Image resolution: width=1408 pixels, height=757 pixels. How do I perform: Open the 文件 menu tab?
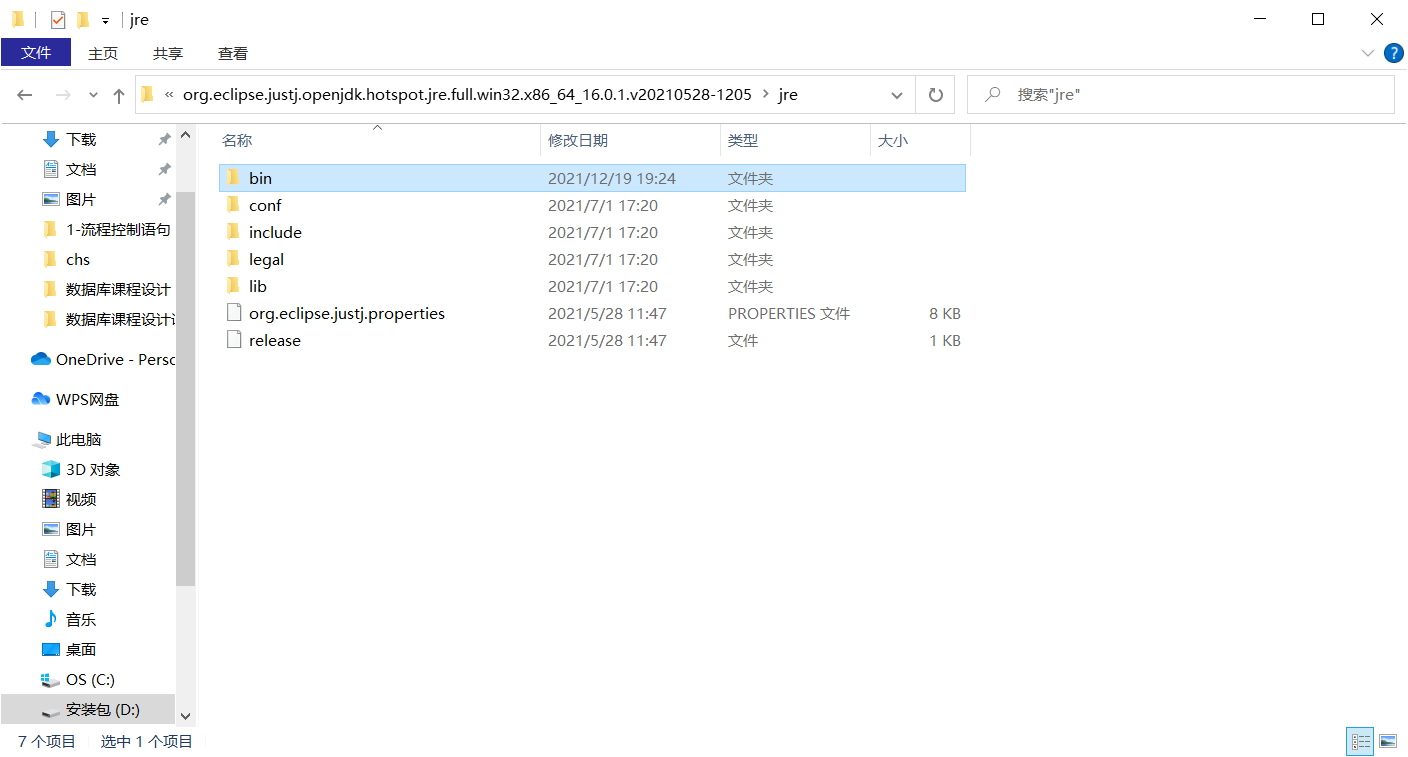36,53
